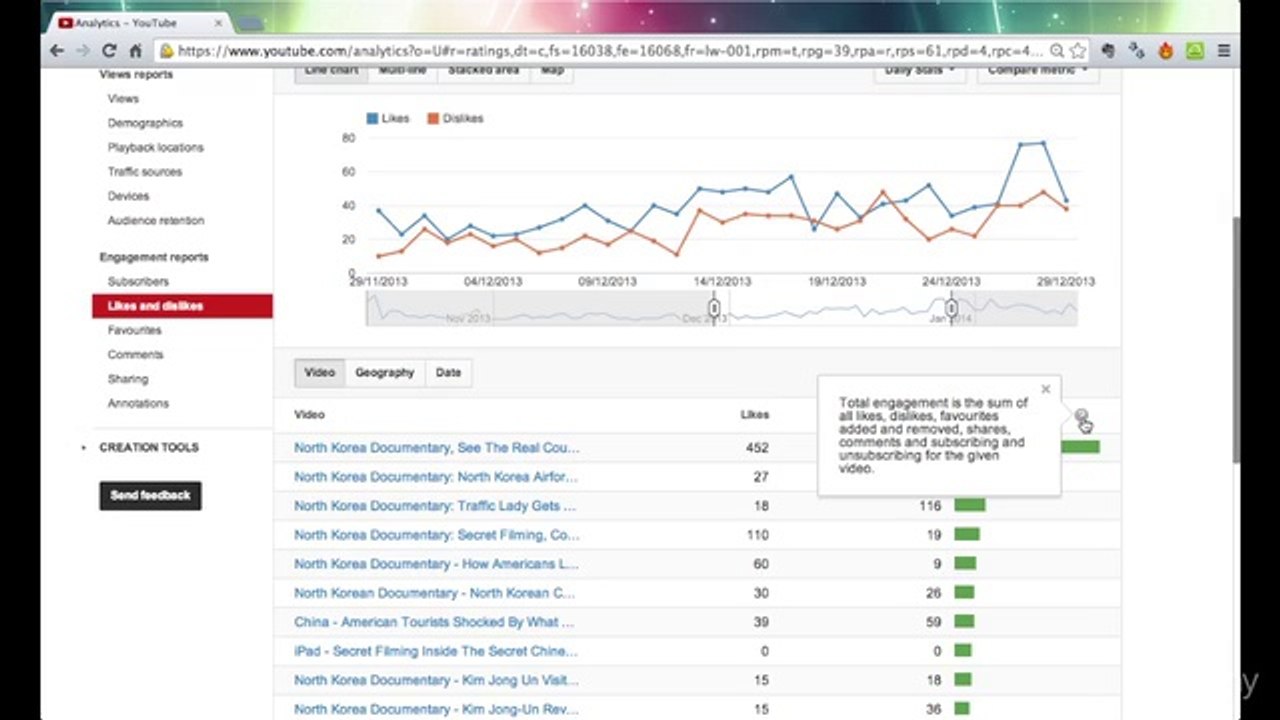Open the Playback locations report

(x=155, y=147)
